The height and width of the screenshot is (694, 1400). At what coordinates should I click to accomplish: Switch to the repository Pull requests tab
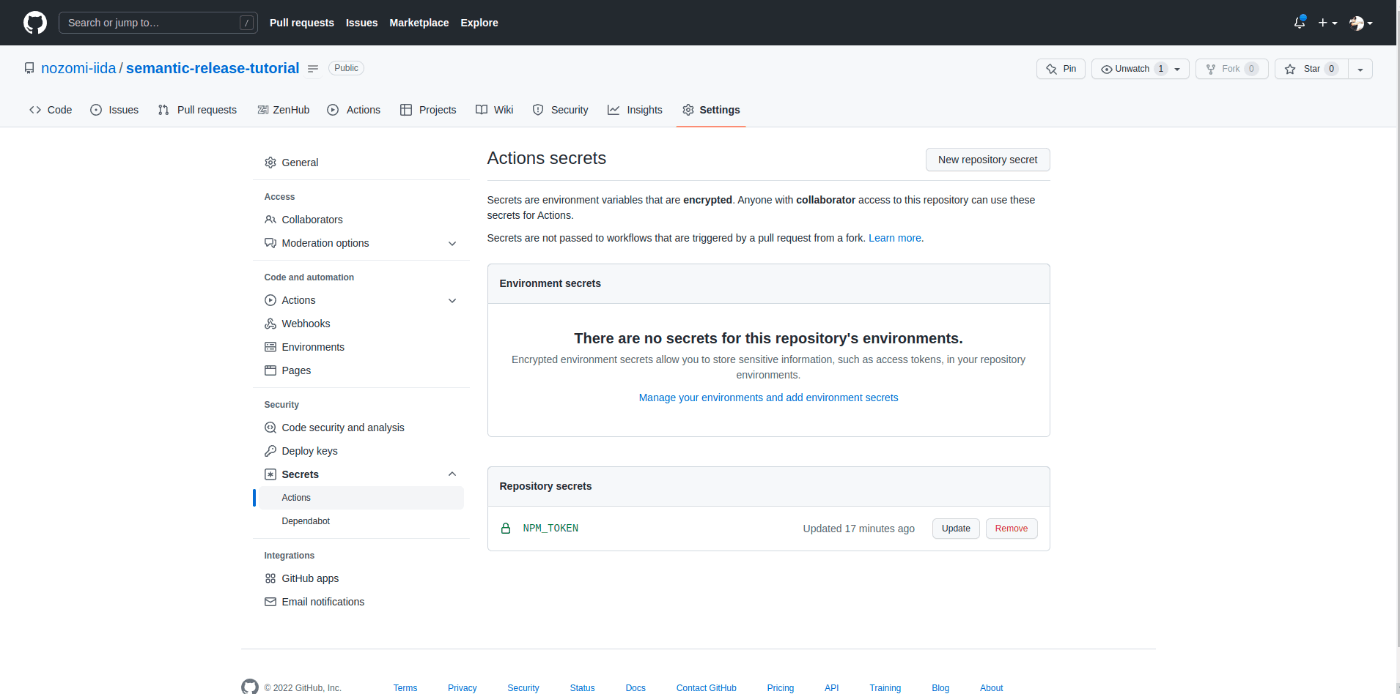point(197,110)
